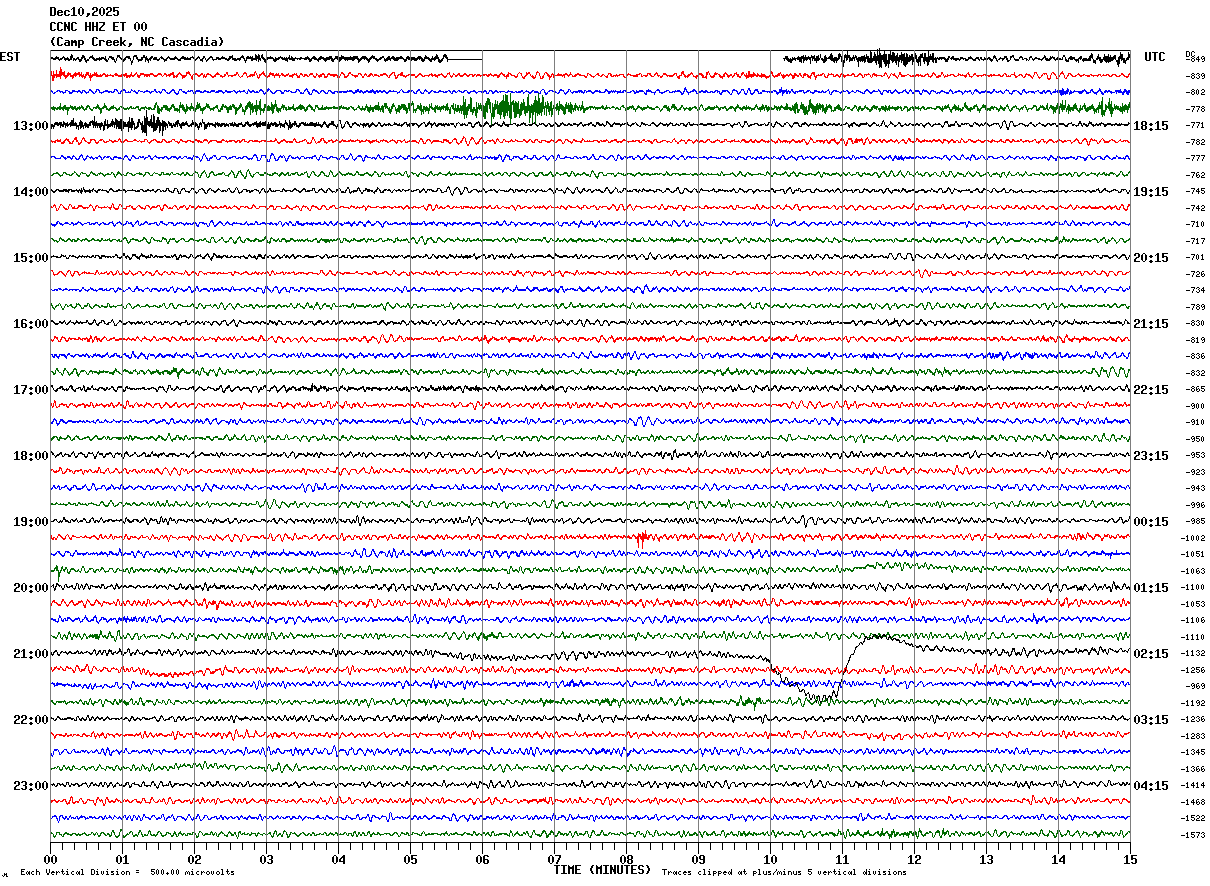
Task: Click minute tick 01 on bottom axis
Action: [x=122, y=859]
